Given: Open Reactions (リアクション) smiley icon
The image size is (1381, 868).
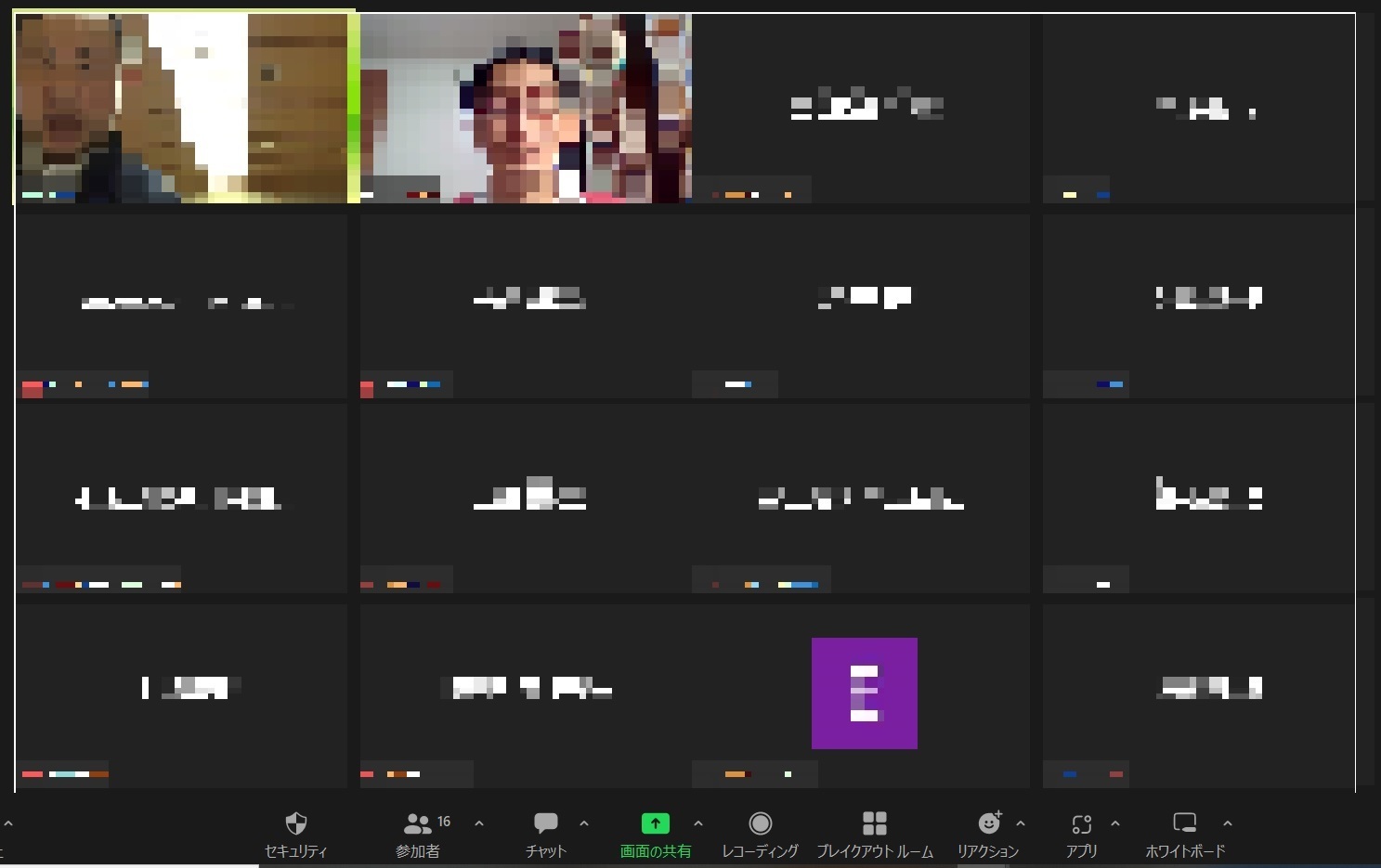Looking at the screenshot, I should coord(990,823).
